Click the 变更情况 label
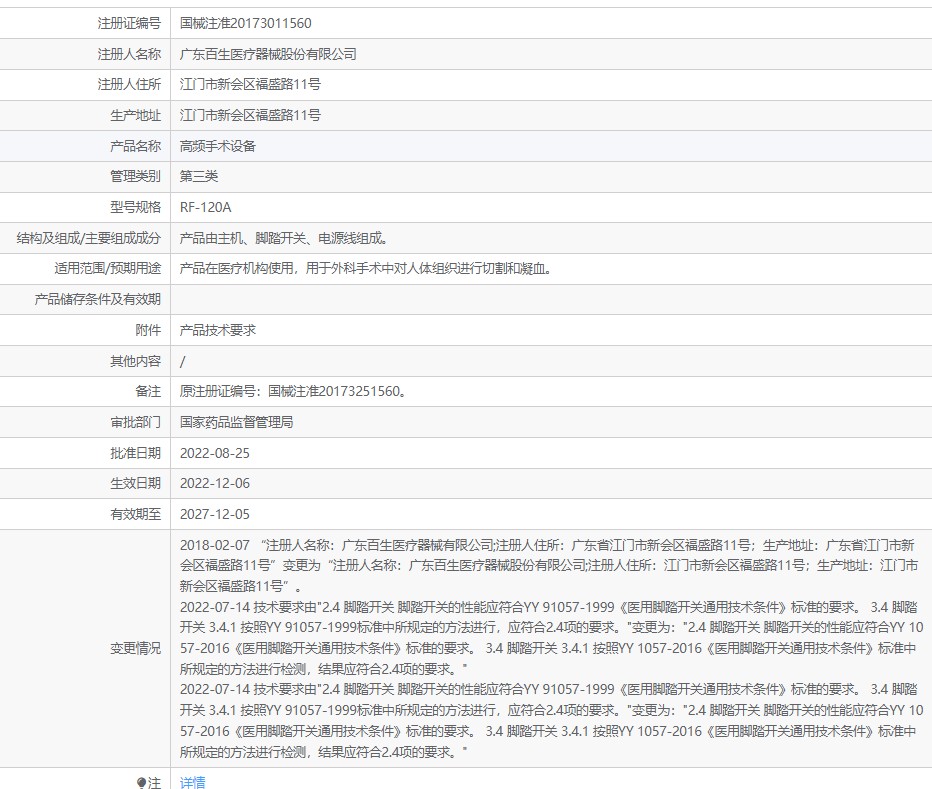The height and width of the screenshot is (789, 932). (136, 649)
